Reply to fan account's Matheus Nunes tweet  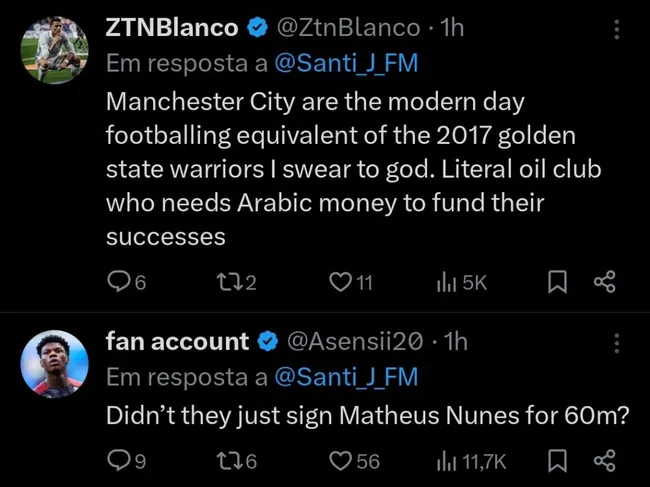118,460
